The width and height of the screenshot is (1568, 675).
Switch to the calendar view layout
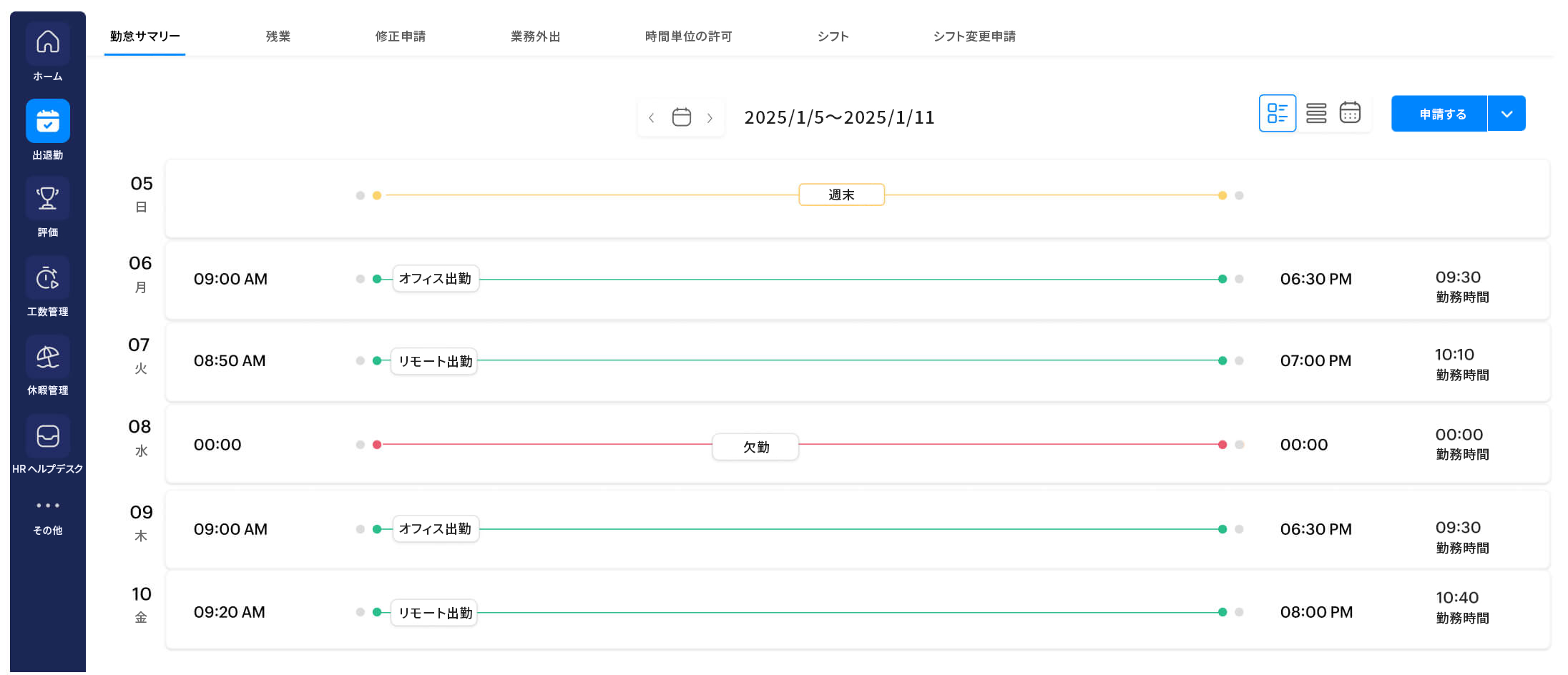(1350, 112)
